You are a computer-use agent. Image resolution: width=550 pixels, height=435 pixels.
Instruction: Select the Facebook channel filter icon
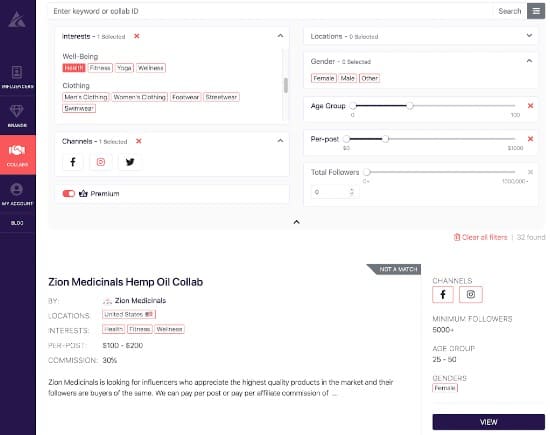click(x=73, y=162)
